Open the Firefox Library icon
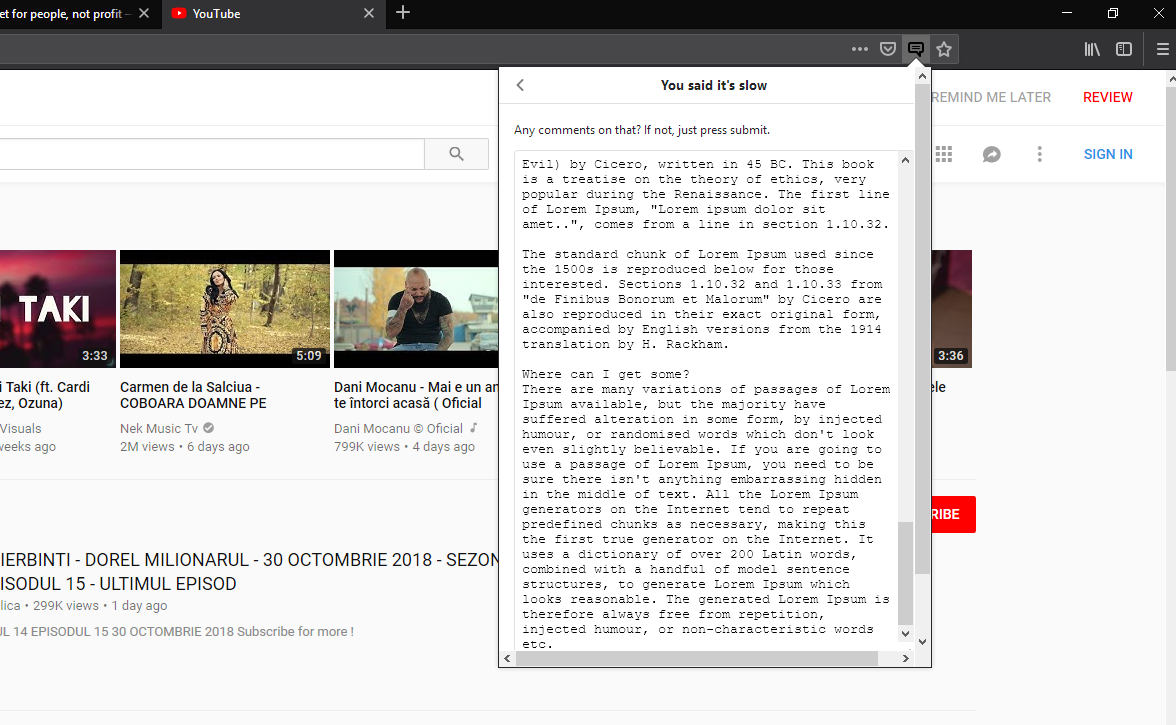The image size is (1176, 725). pos(1092,48)
